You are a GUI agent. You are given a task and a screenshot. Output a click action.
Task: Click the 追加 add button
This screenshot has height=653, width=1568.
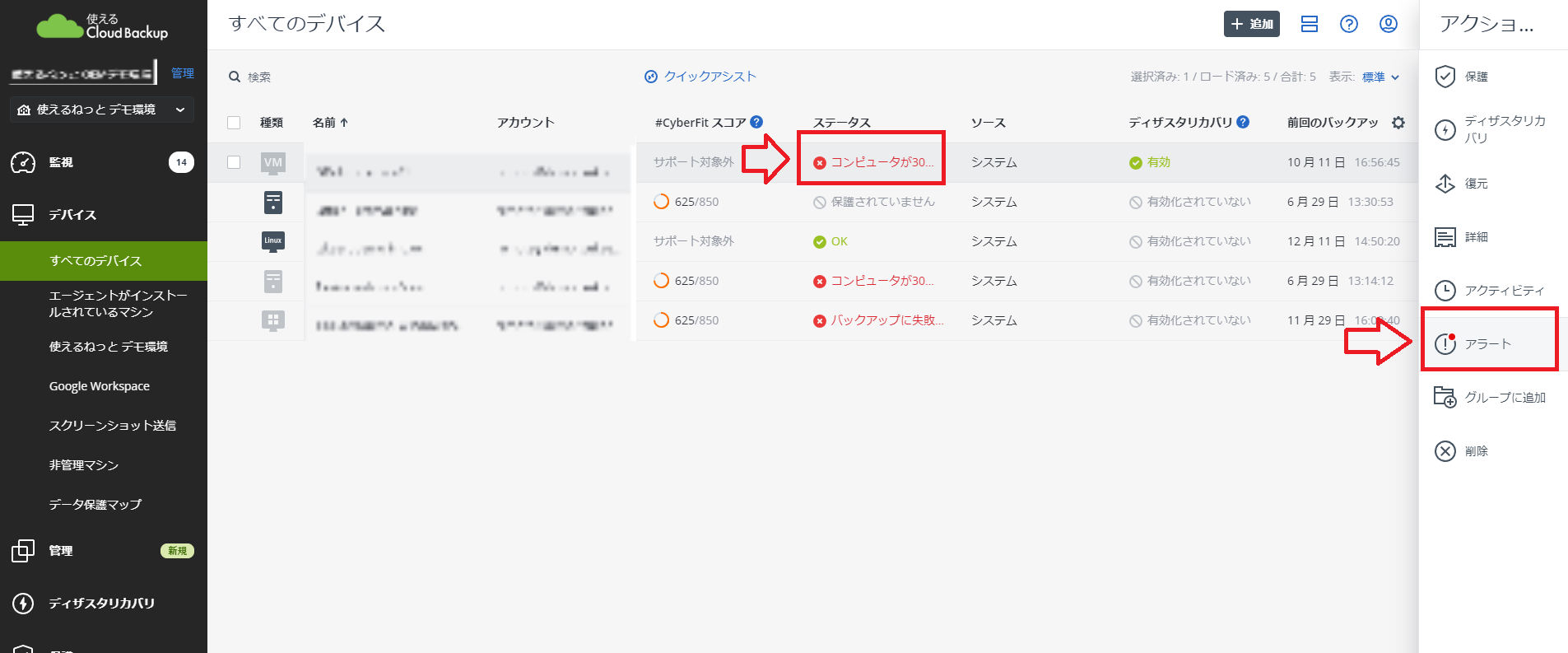(1251, 24)
